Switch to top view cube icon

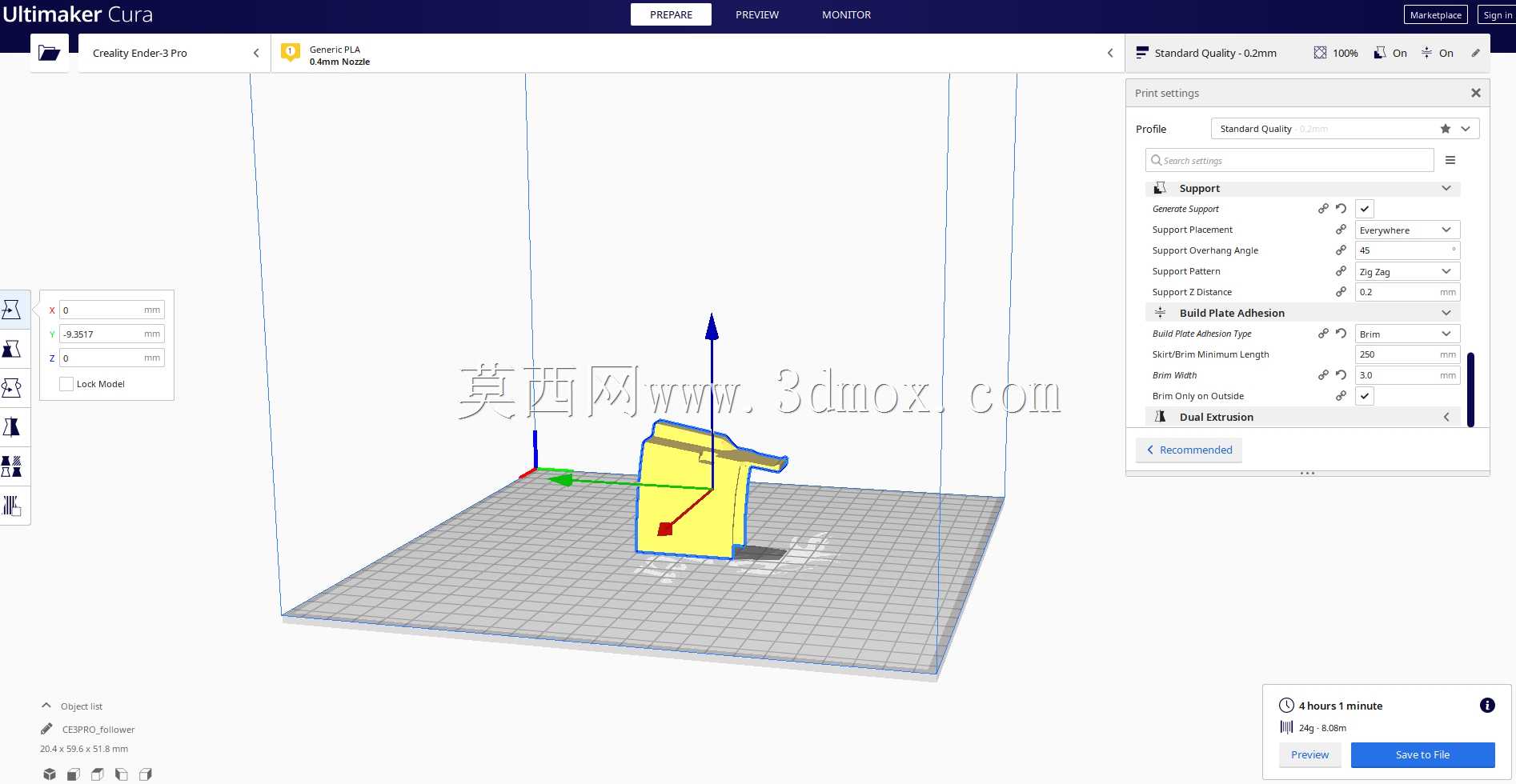click(x=98, y=774)
